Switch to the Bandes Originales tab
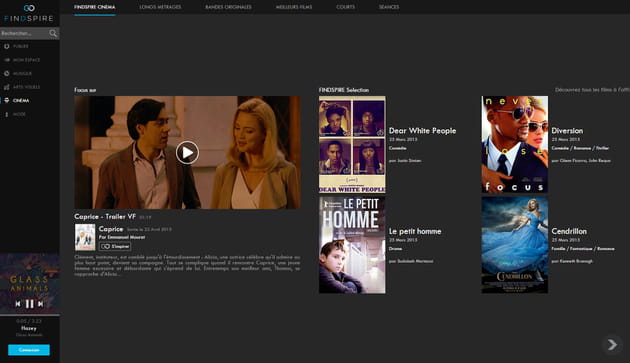The height and width of the screenshot is (363, 630). (x=228, y=7)
